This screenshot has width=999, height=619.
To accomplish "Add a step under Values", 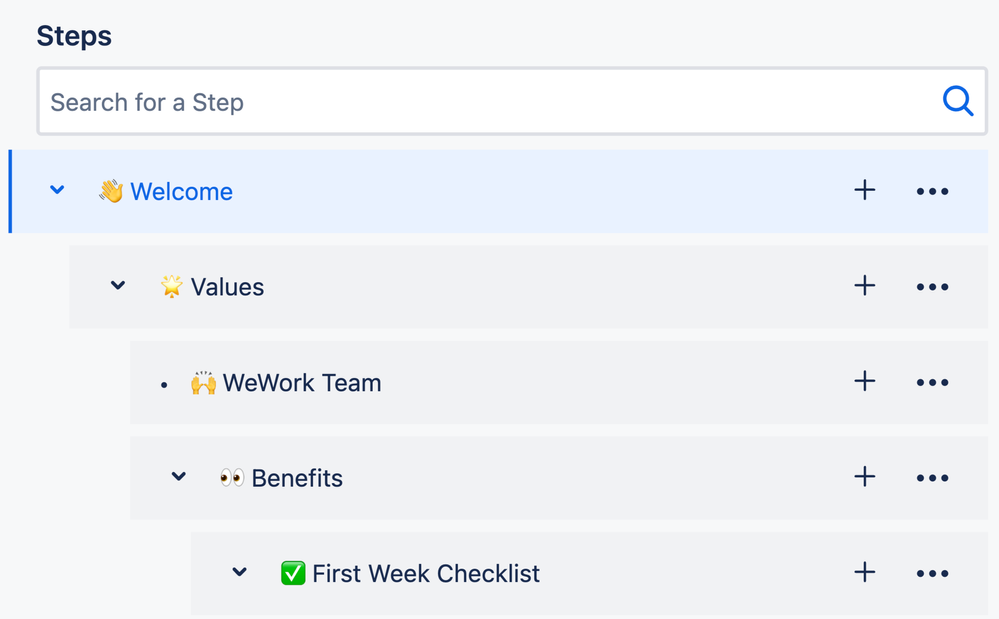I will pyautogui.click(x=865, y=286).
